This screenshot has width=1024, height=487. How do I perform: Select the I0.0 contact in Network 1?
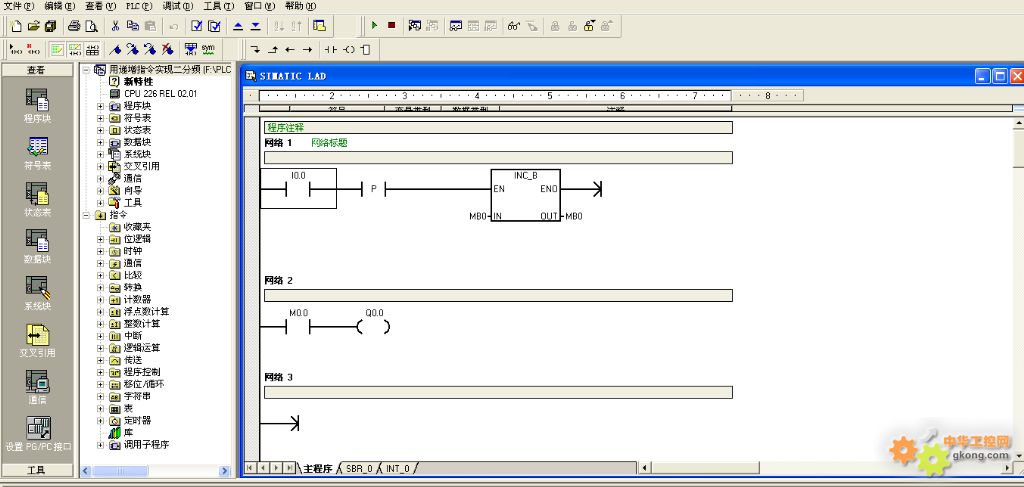coord(298,188)
